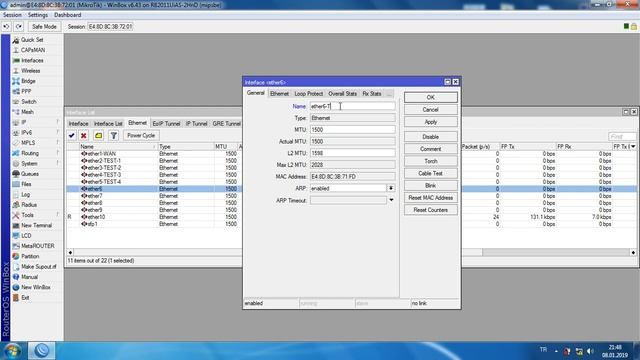Click the L2 MTU input field
Viewport: 640px width, 360px height.
coord(352,153)
